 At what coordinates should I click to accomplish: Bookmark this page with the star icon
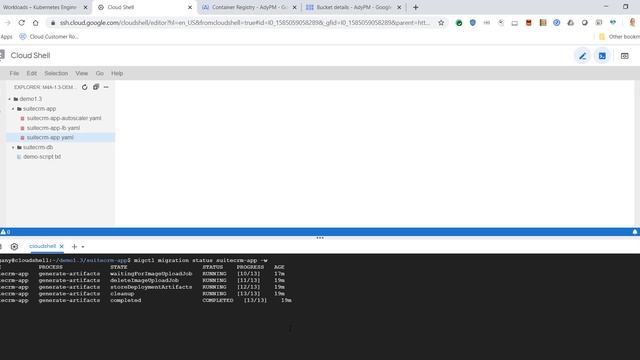(441, 23)
